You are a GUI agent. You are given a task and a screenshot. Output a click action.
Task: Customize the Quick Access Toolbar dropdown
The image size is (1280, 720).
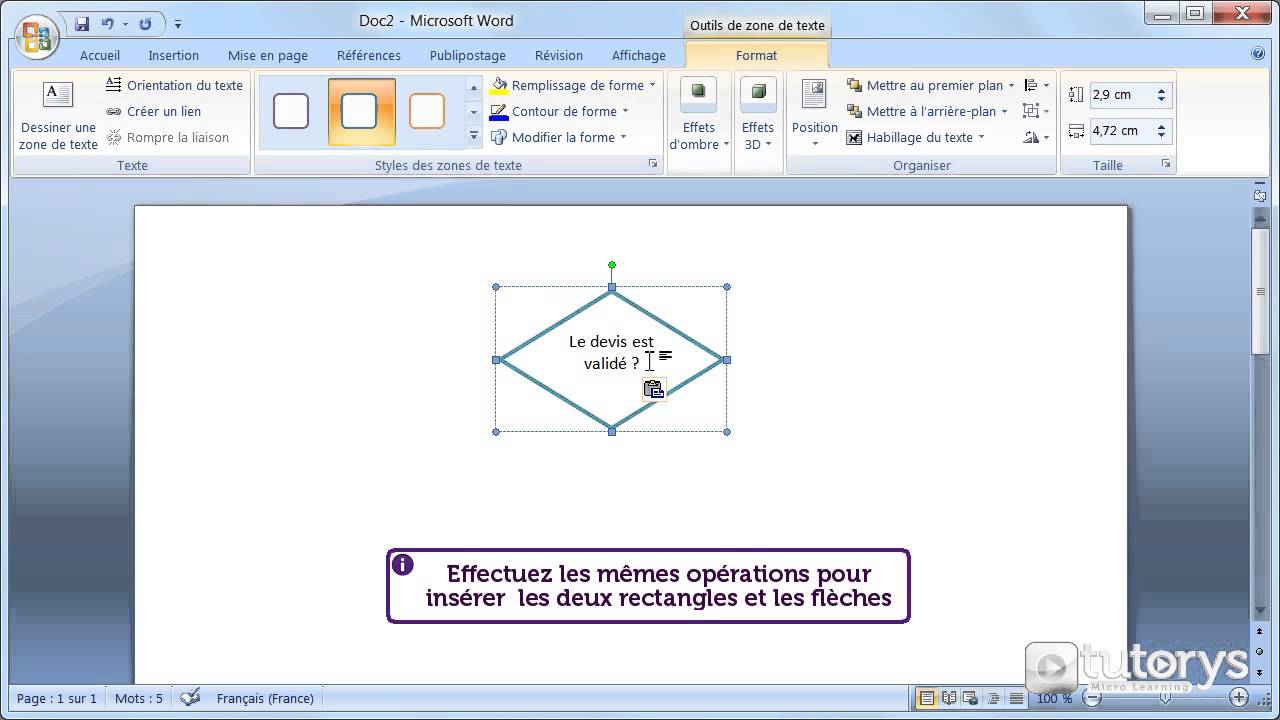tap(178, 24)
